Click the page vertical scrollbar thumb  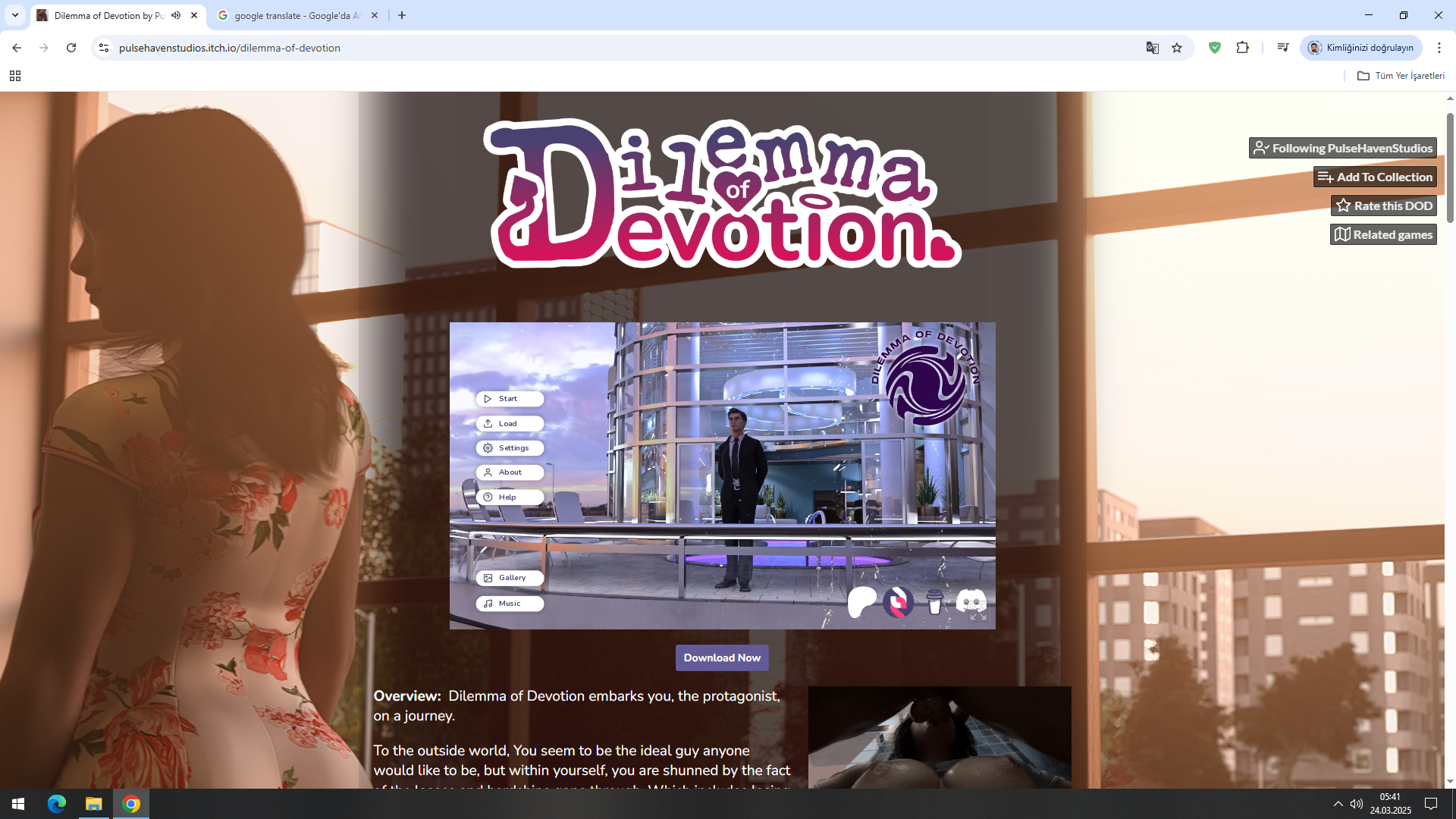pyautogui.click(x=1450, y=167)
